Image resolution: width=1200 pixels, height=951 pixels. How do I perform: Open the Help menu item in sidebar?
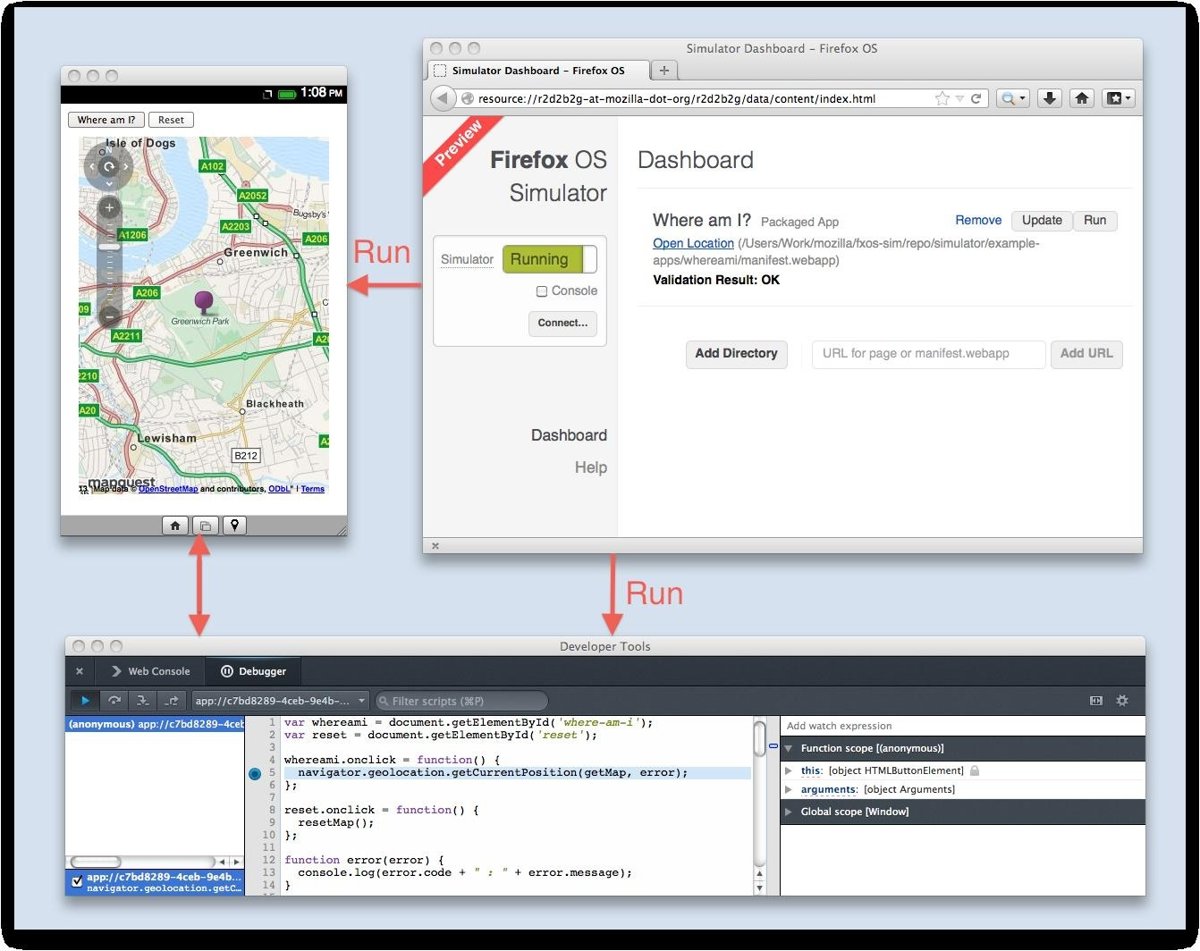pos(590,468)
